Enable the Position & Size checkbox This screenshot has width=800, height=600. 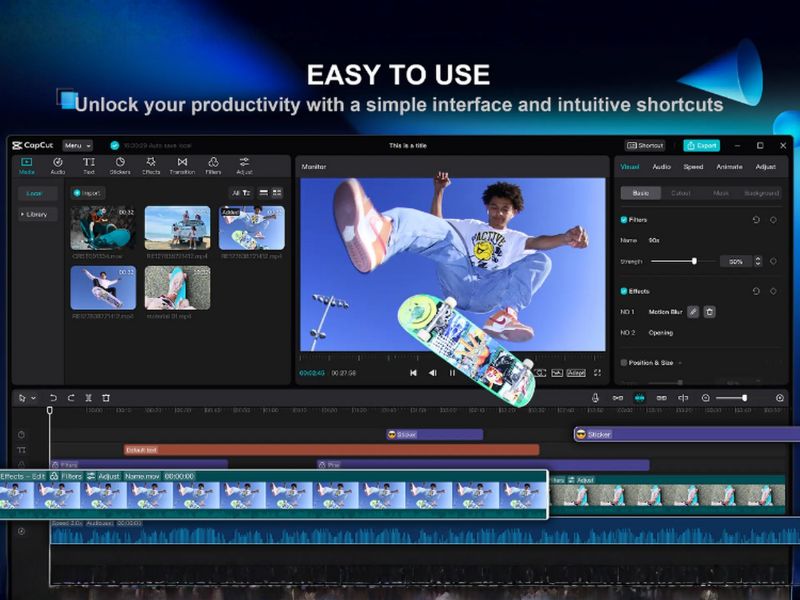coord(623,363)
